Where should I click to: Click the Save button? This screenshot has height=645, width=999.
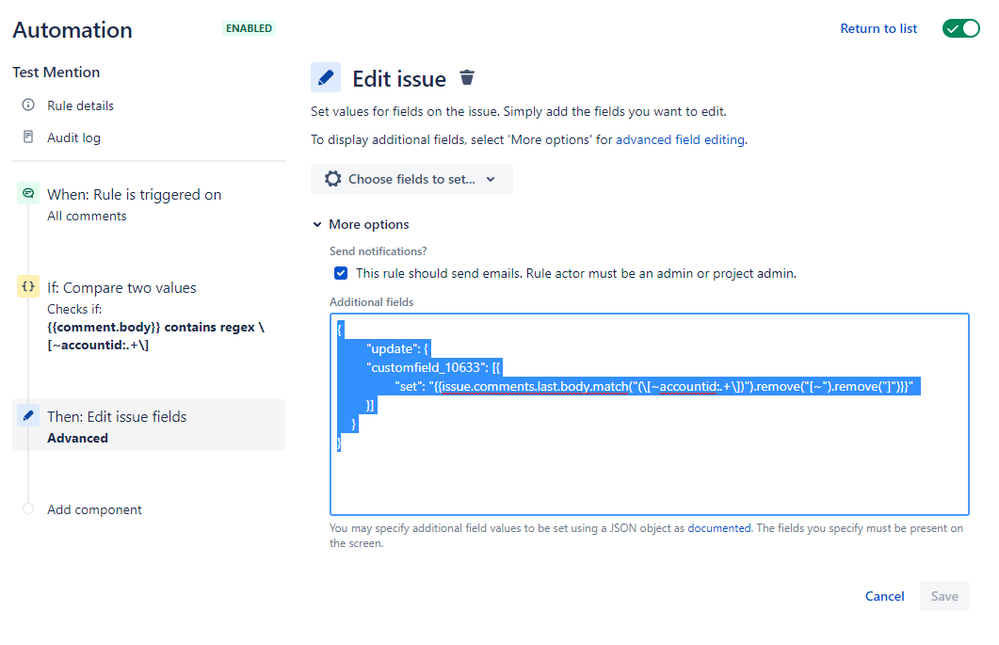pyautogui.click(x=944, y=596)
